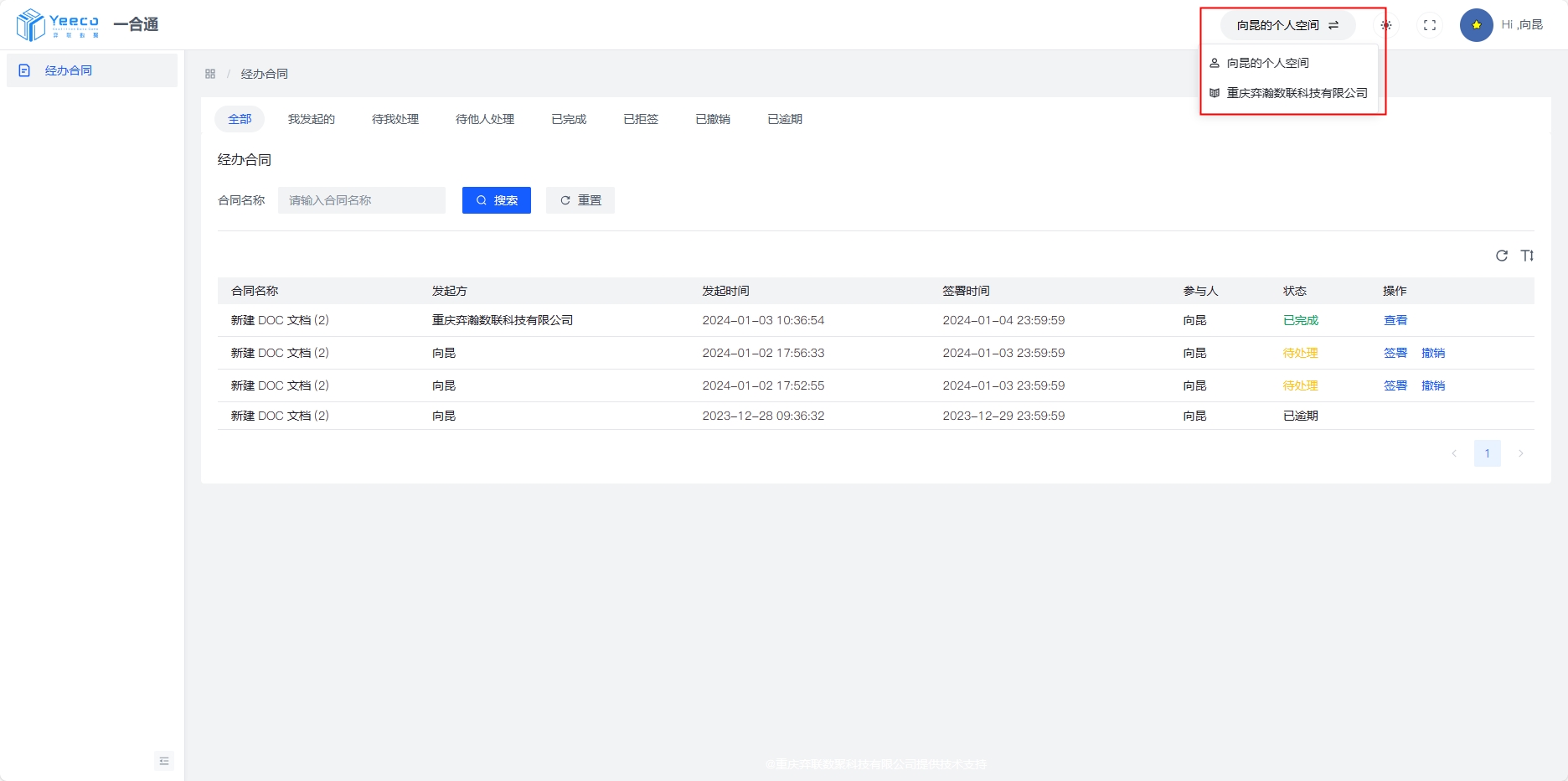Collapse the sidebar with the bottom fold icon
This screenshot has width=1568, height=781.
click(x=164, y=761)
